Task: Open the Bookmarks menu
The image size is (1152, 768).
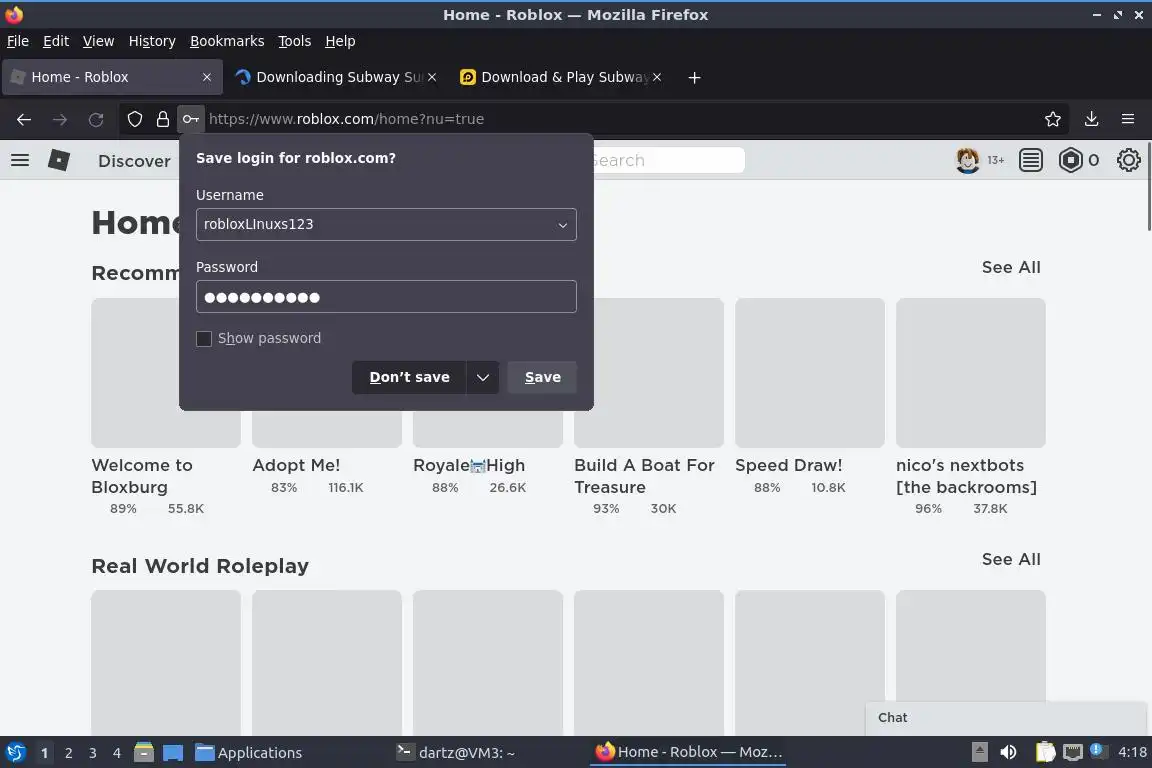Action: 227,41
